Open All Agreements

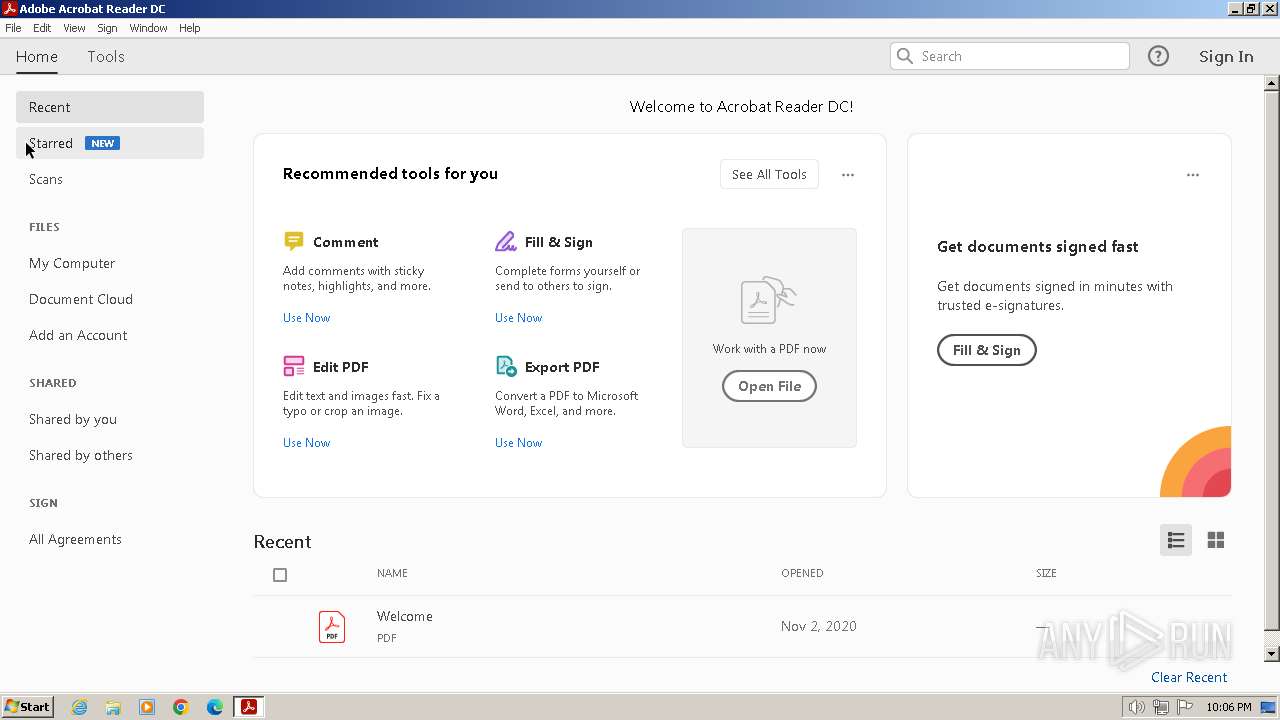coord(75,539)
